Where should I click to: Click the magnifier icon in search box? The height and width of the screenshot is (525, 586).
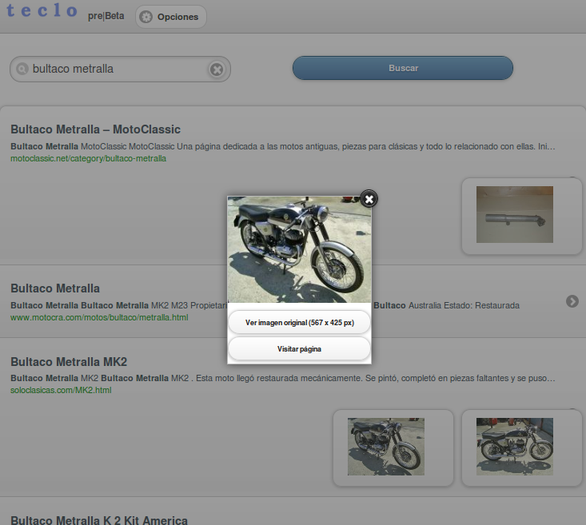click(22, 69)
